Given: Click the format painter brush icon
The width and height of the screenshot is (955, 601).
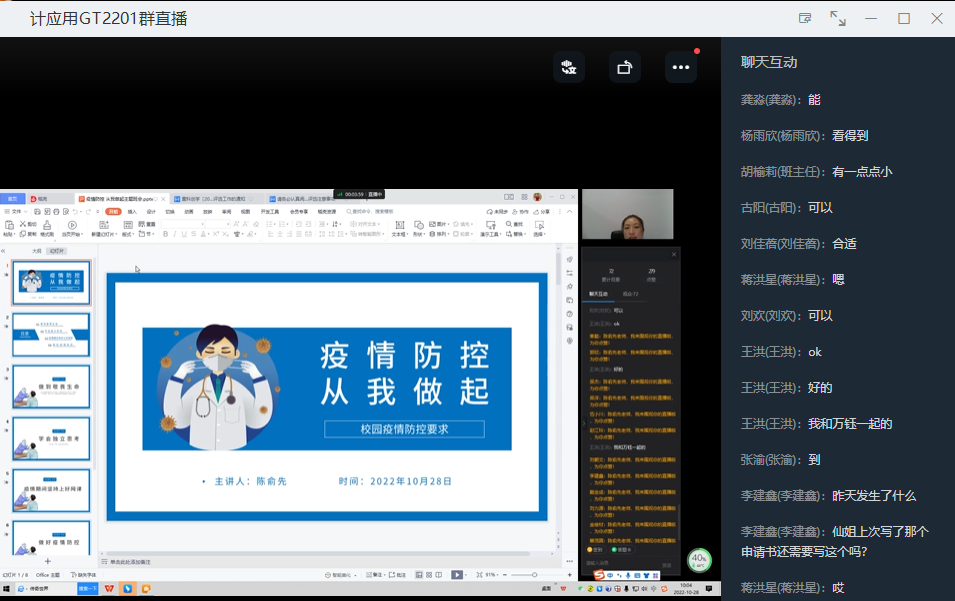Looking at the screenshot, I should click(47, 225).
